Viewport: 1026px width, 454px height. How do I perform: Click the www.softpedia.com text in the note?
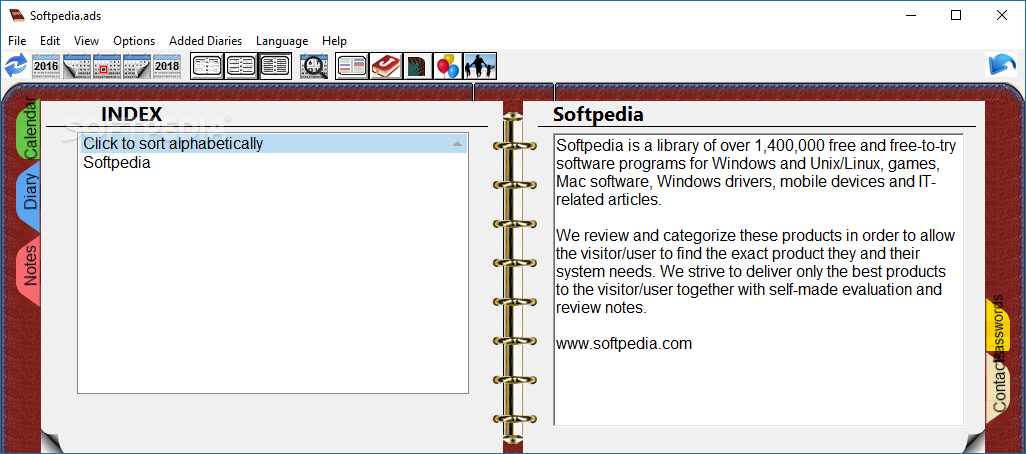(624, 343)
